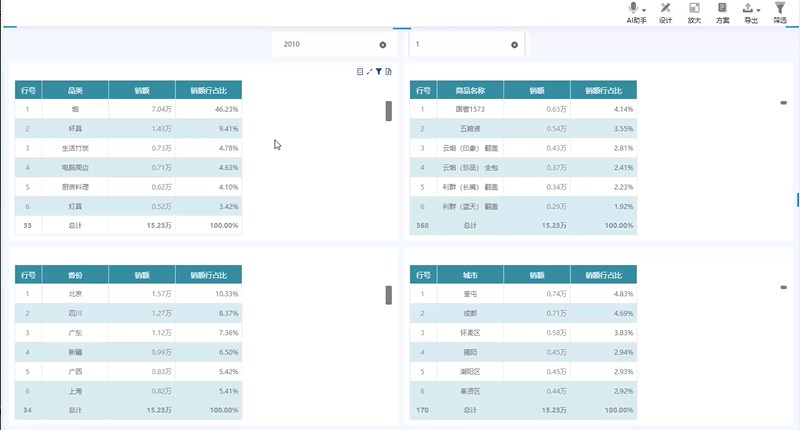Expand the 导出 dropdown arrow
Screen dimensions: 800x430
click(758, 10)
